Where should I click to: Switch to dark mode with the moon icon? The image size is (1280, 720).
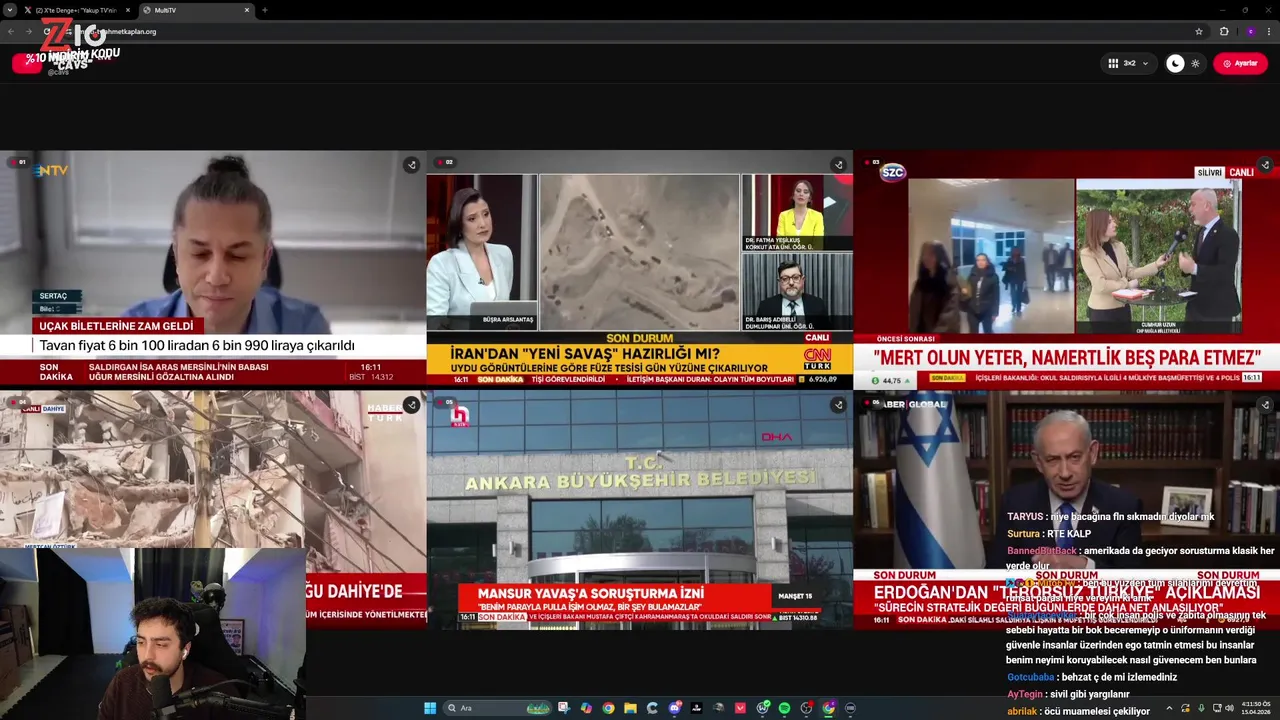point(1176,63)
